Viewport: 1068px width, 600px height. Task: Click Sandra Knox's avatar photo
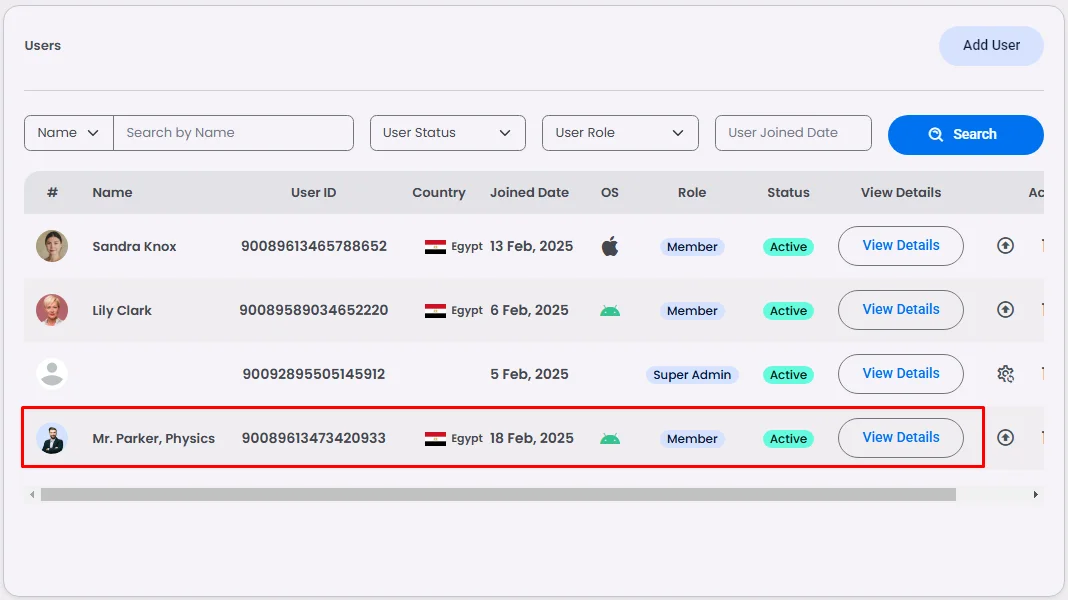point(52,246)
